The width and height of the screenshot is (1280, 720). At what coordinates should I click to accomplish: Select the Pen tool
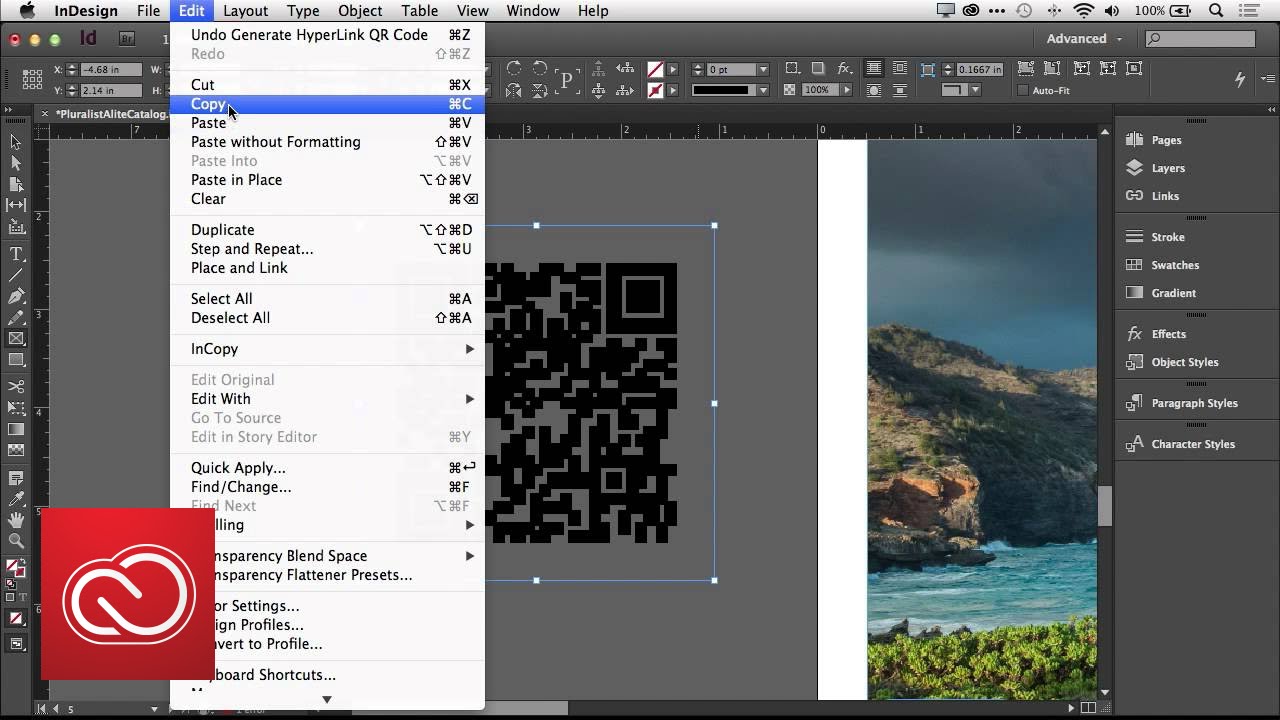[x=16, y=297]
